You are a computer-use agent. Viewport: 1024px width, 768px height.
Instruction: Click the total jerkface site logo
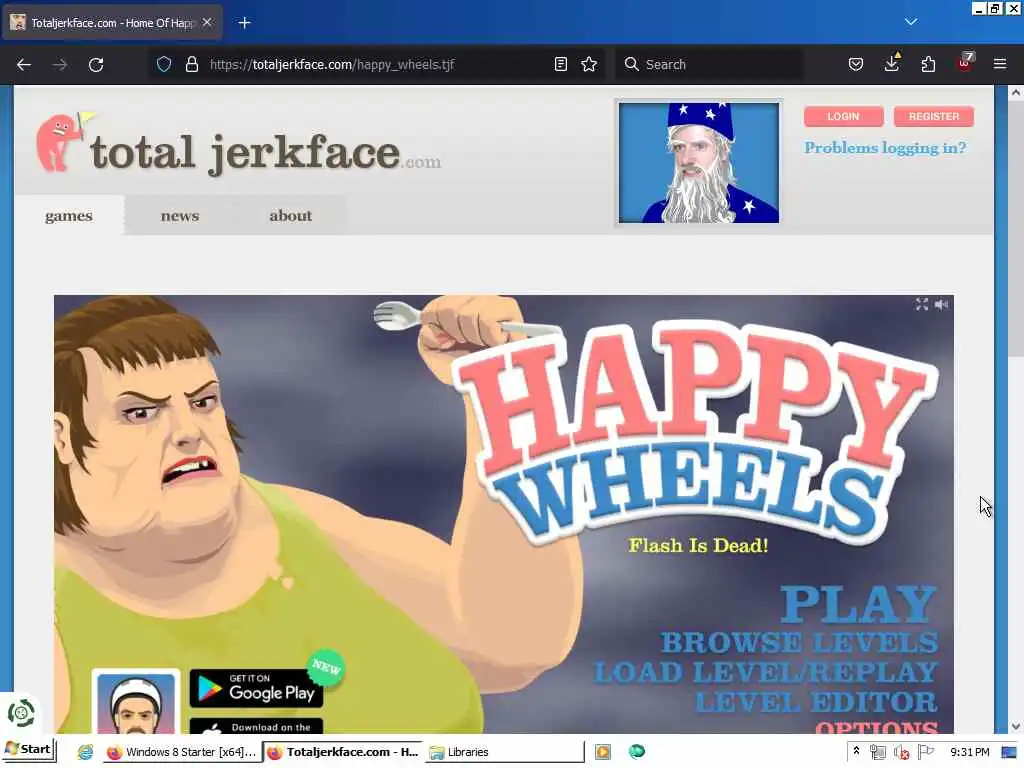coord(238,146)
